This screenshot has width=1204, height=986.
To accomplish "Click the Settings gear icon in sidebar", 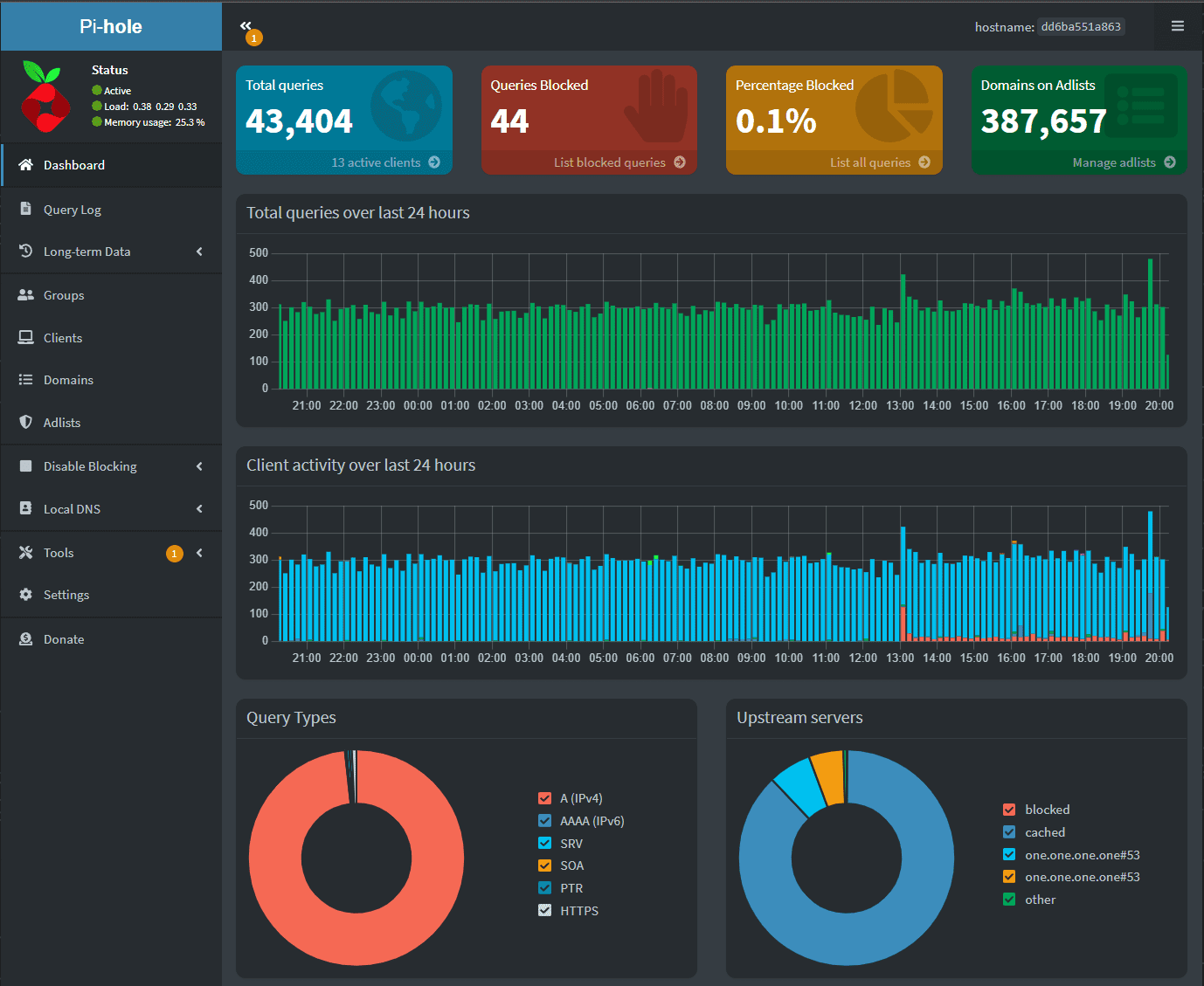I will [x=26, y=595].
